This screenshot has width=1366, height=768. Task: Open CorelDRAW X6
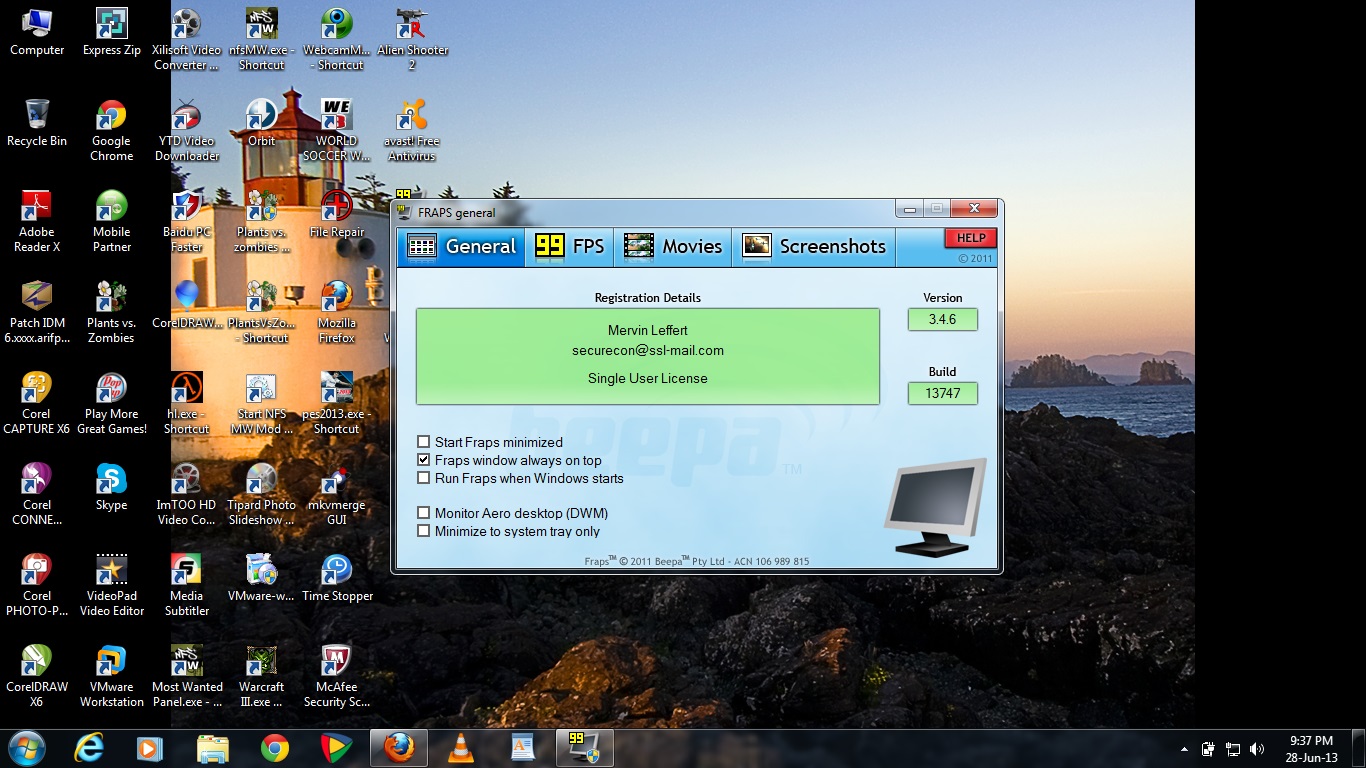coord(37,660)
